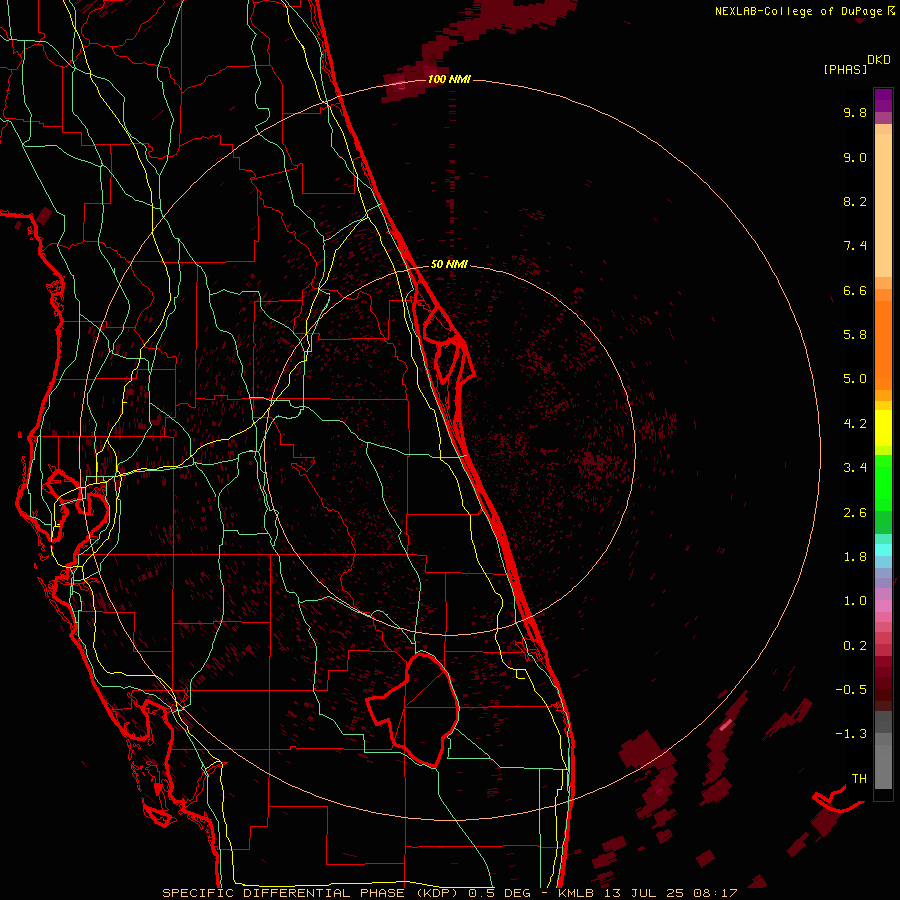Select the 6.6 scale value
This screenshot has width=900, height=900.
click(855, 290)
